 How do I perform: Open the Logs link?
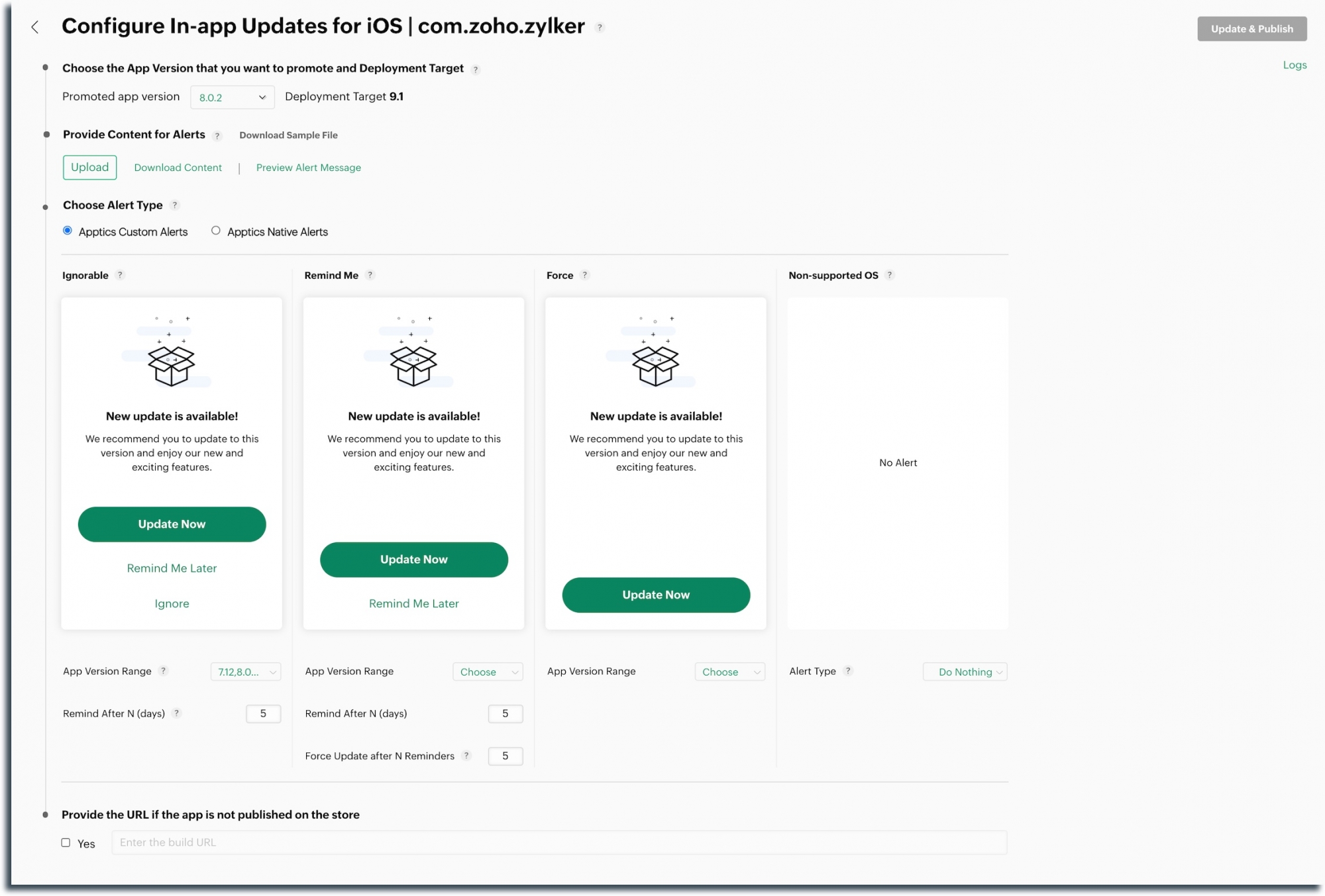[1294, 65]
